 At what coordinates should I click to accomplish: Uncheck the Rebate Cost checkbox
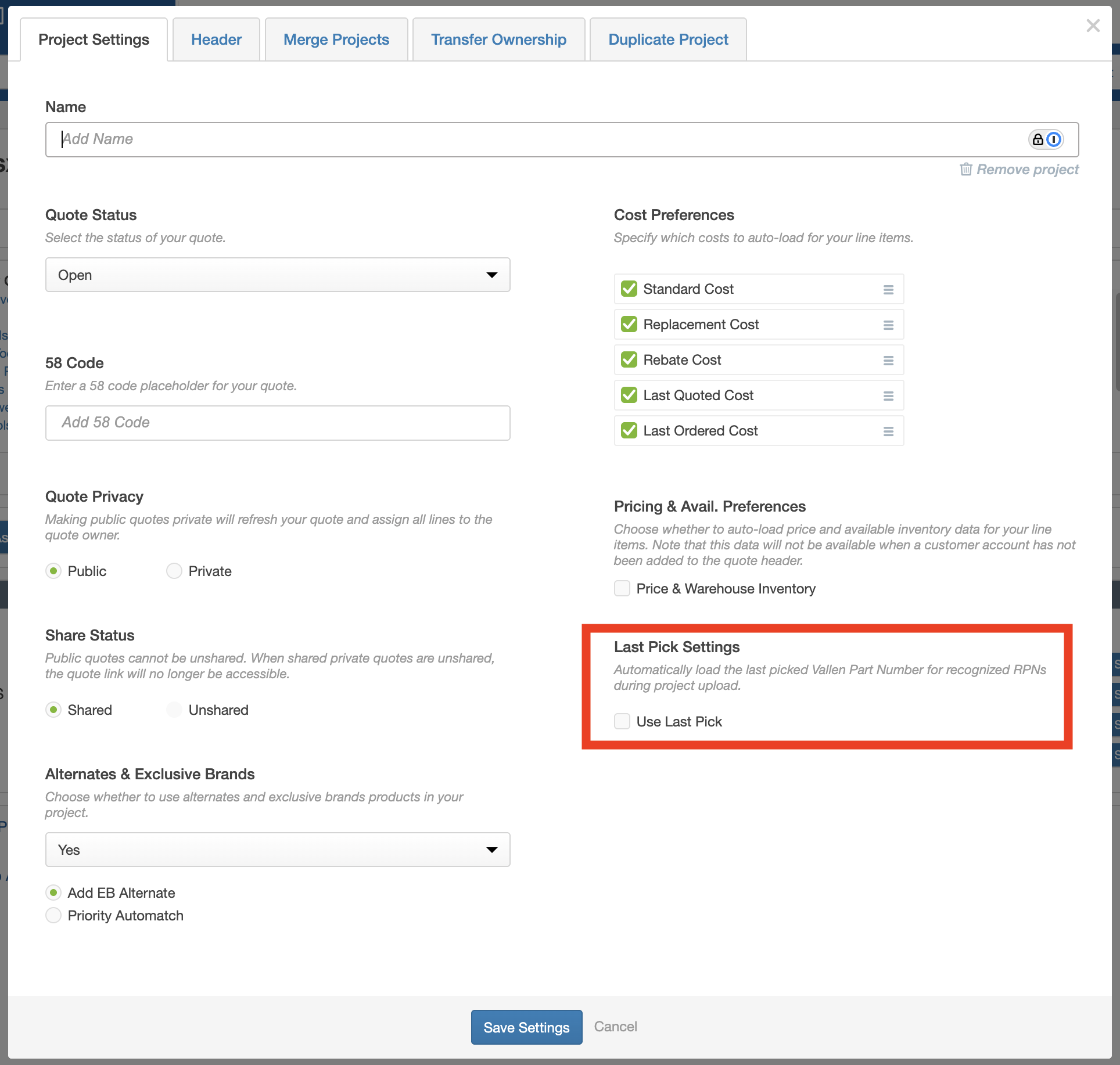pos(629,359)
